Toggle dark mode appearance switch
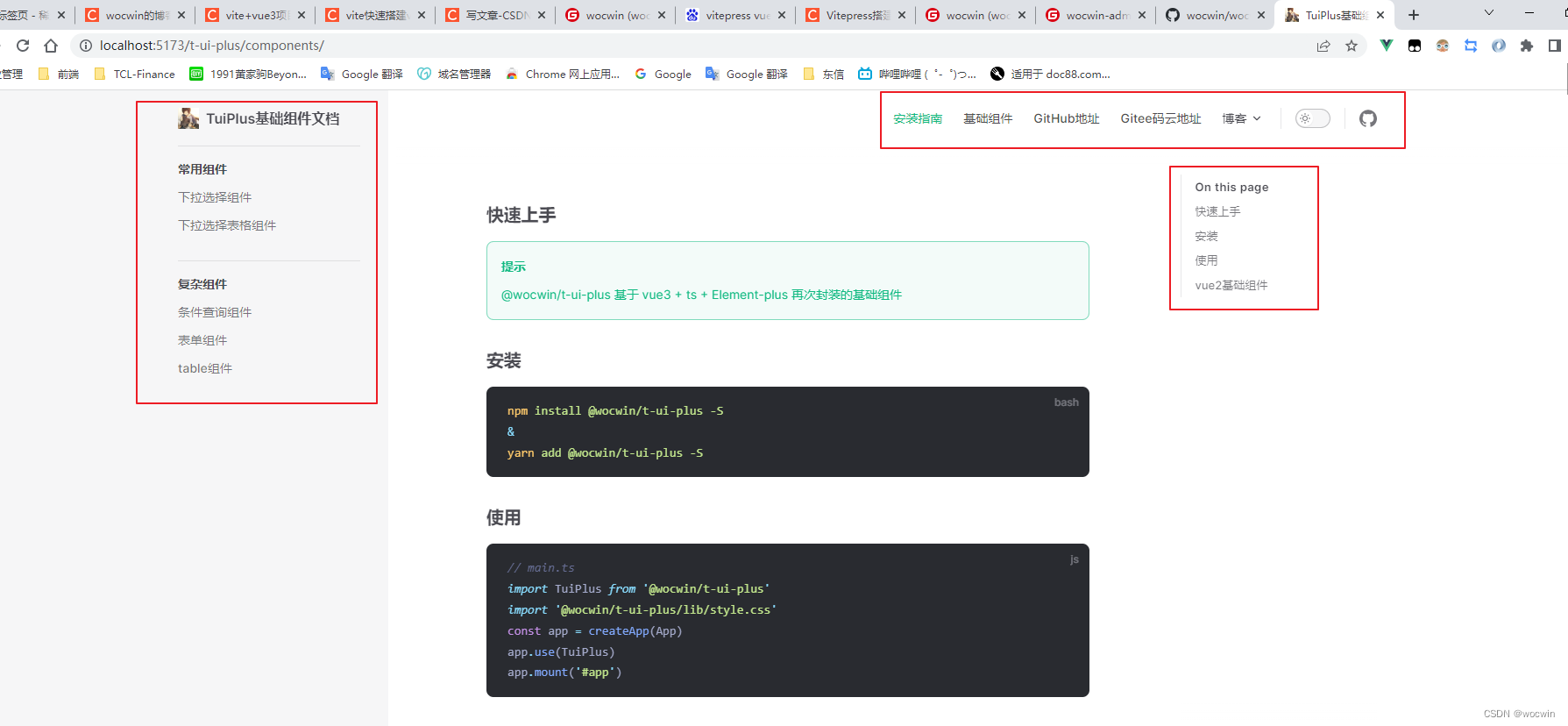 (1313, 118)
